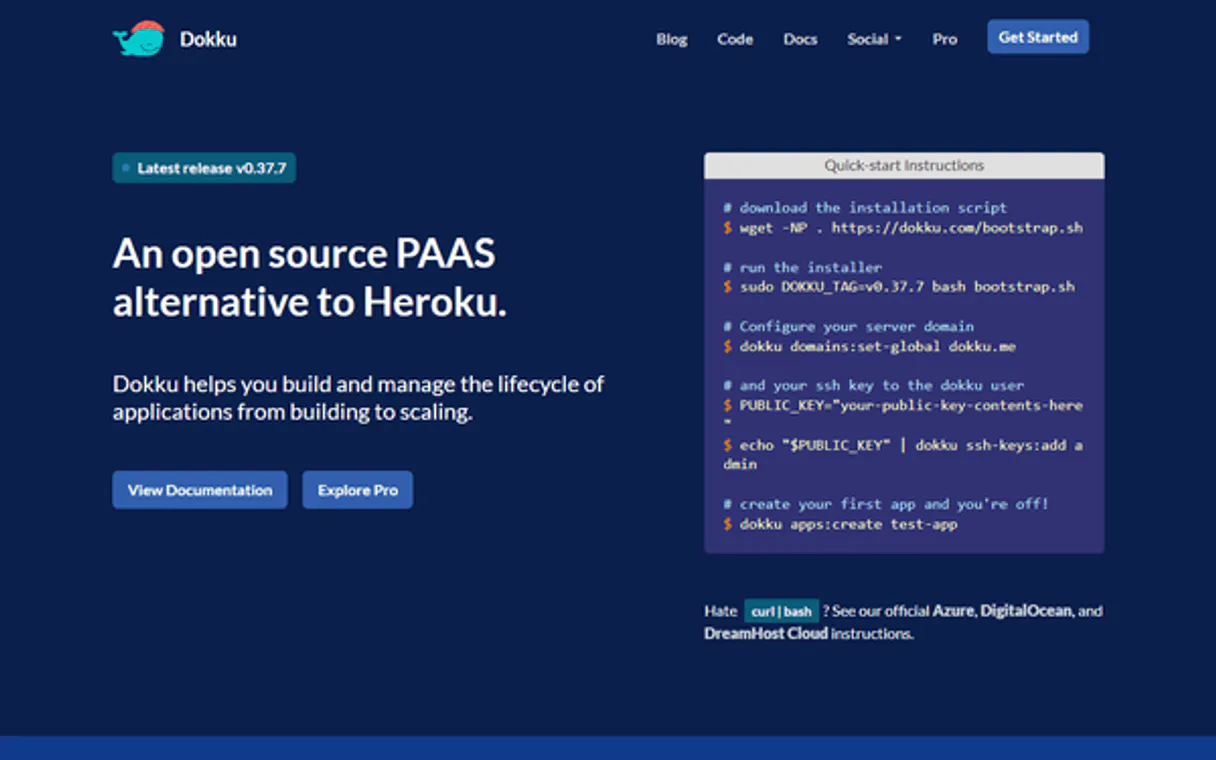Follow the DreamHost Cloud link
Image resolution: width=1216 pixels, height=760 pixels.
(x=765, y=633)
